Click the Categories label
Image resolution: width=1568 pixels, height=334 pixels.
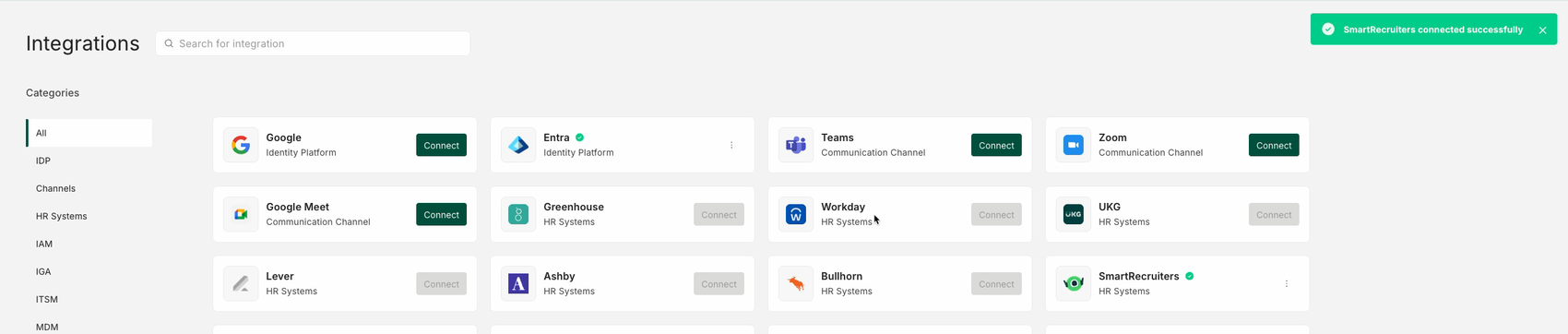tap(53, 92)
